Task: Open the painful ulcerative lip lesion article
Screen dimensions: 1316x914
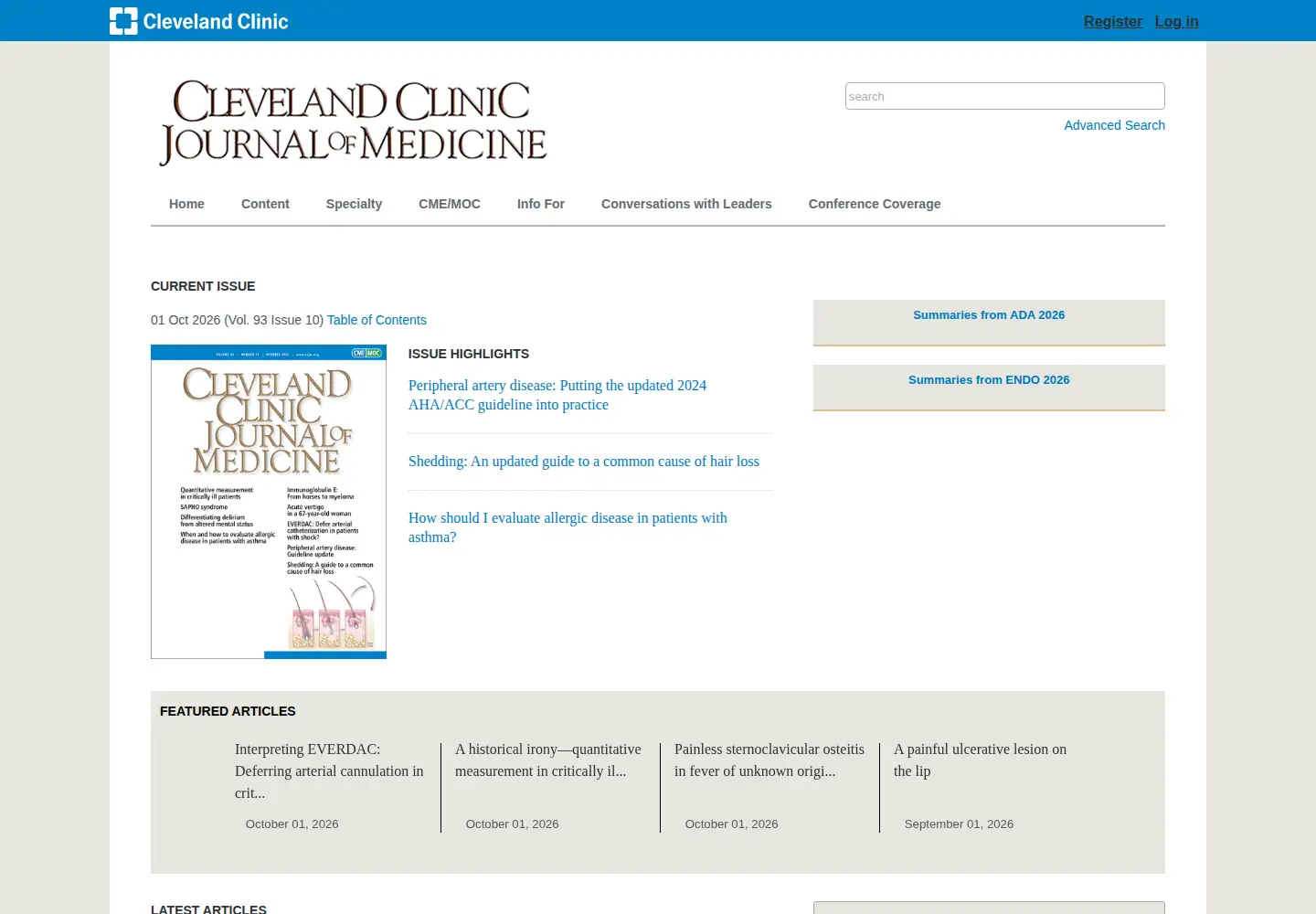Action: pyautogui.click(x=980, y=760)
